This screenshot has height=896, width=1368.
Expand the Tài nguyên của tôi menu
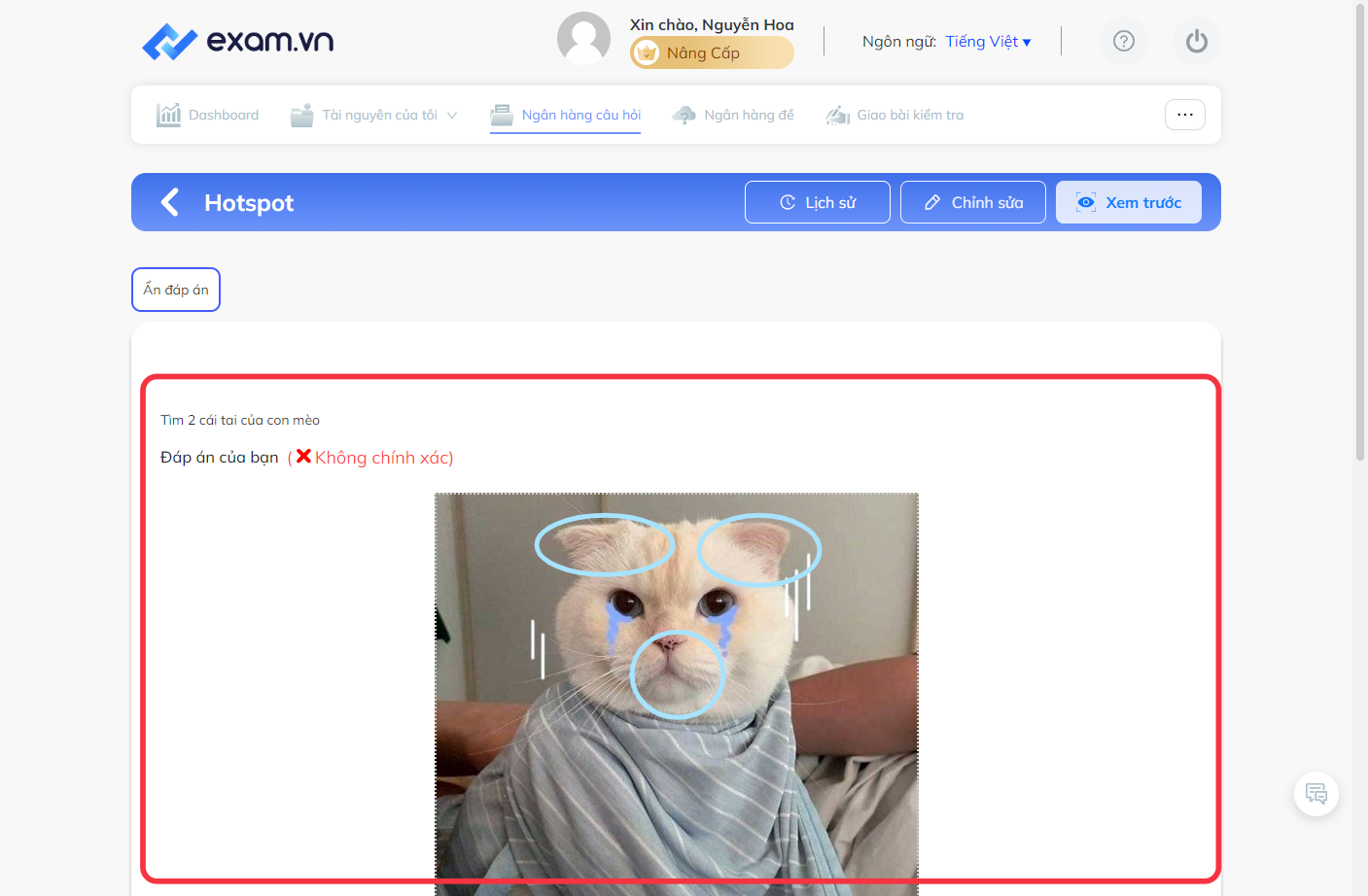(x=374, y=115)
